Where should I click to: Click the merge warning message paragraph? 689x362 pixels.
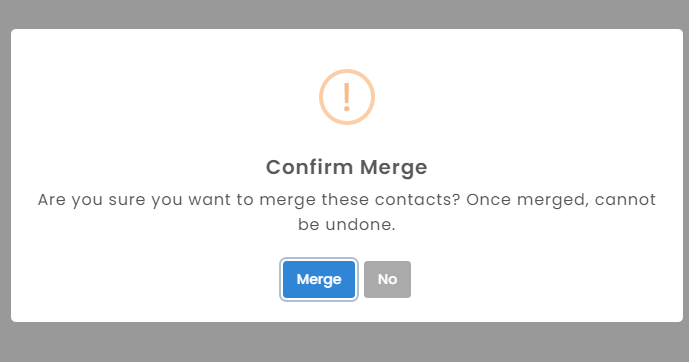(347, 212)
